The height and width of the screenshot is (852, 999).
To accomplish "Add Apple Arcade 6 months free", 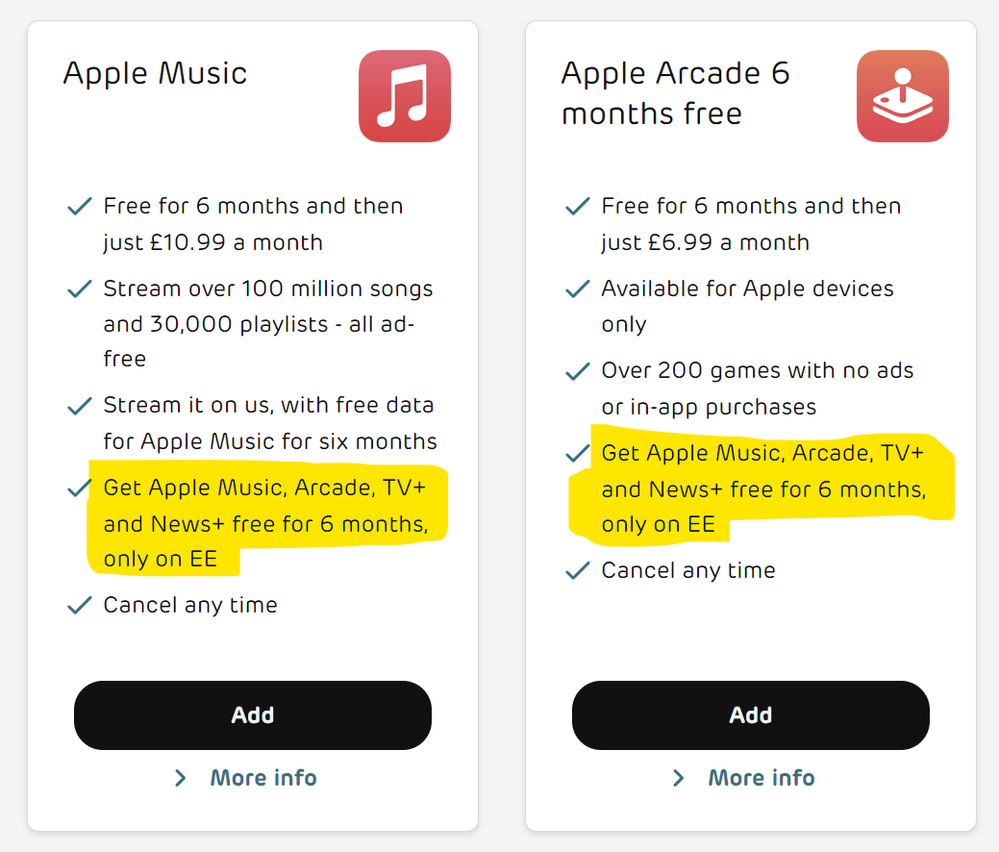I will point(751,715).
